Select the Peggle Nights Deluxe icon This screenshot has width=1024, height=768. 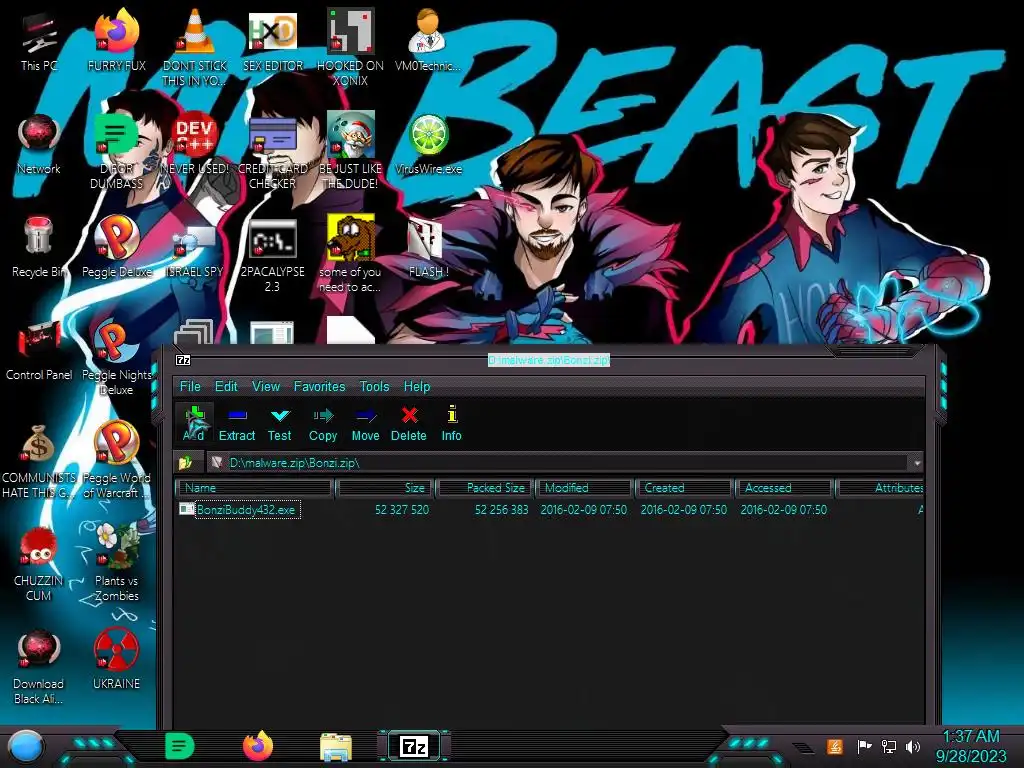coord(117,357)
